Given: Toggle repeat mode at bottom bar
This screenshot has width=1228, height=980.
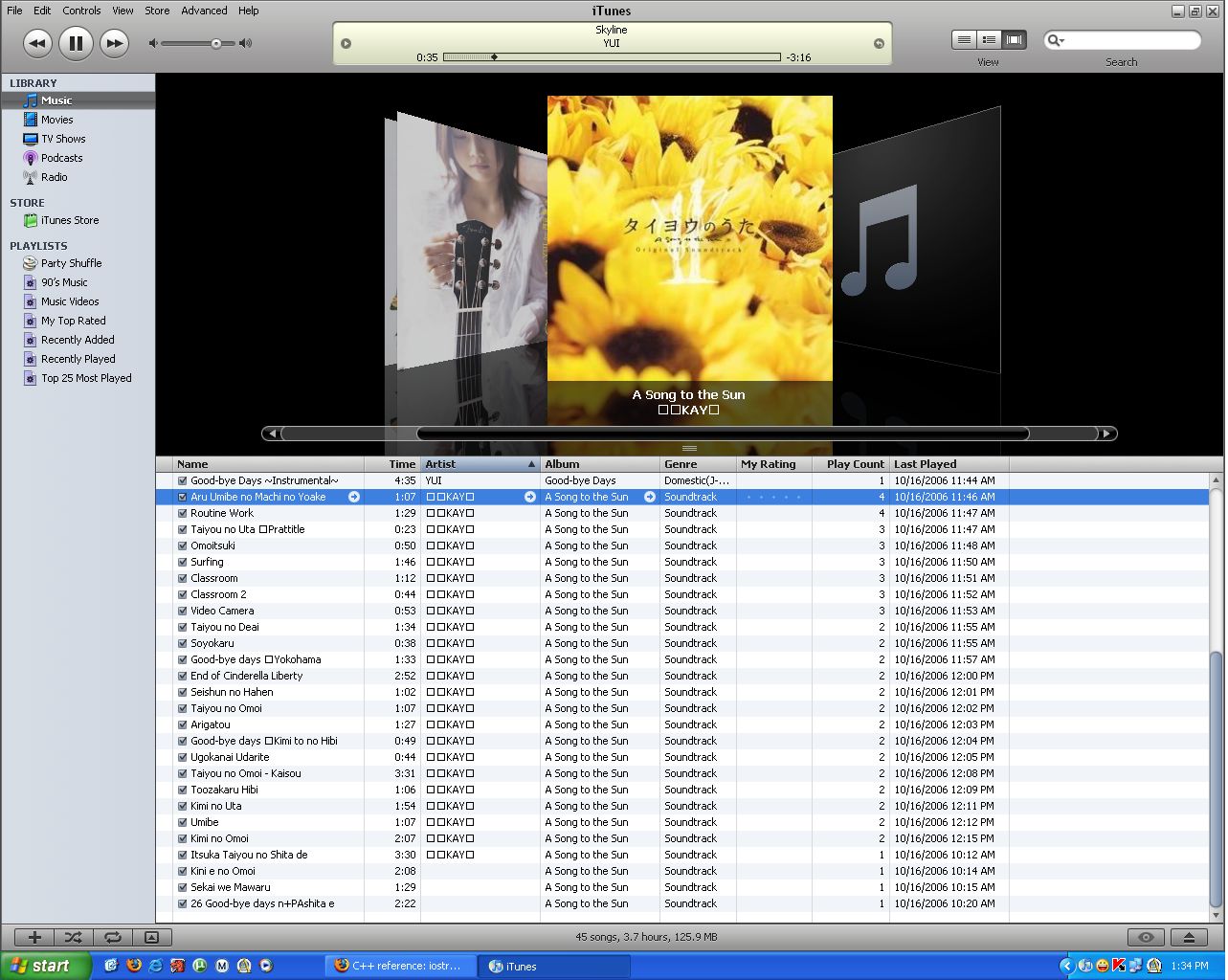Looking at the screenshot, I should tap(112, 937).
